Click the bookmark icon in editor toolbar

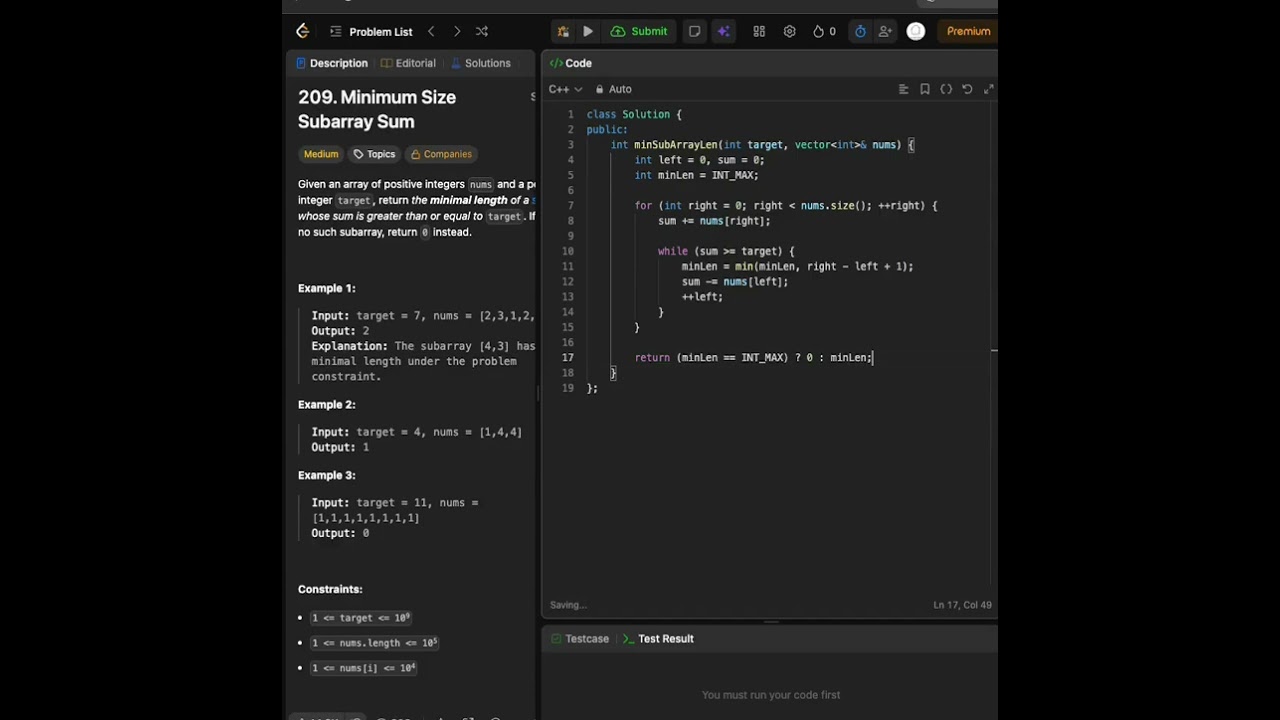925,89
